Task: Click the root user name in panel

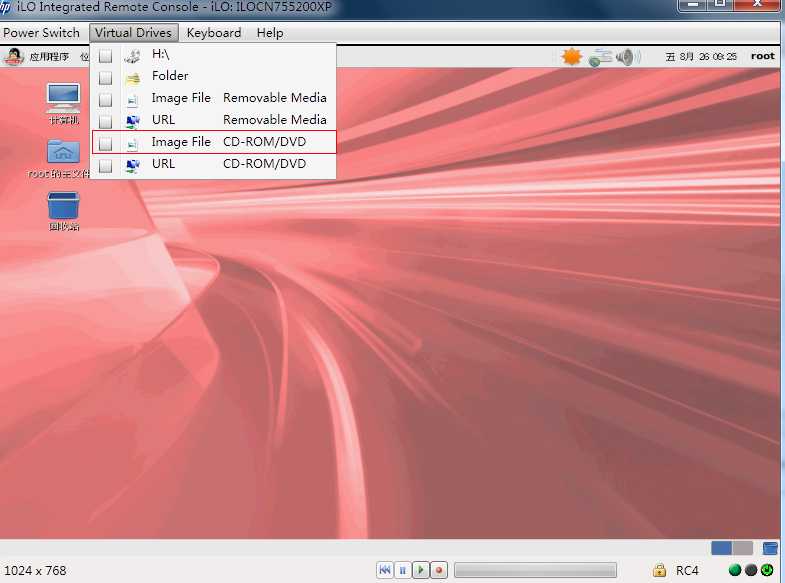Action: [x=762, y=56]
